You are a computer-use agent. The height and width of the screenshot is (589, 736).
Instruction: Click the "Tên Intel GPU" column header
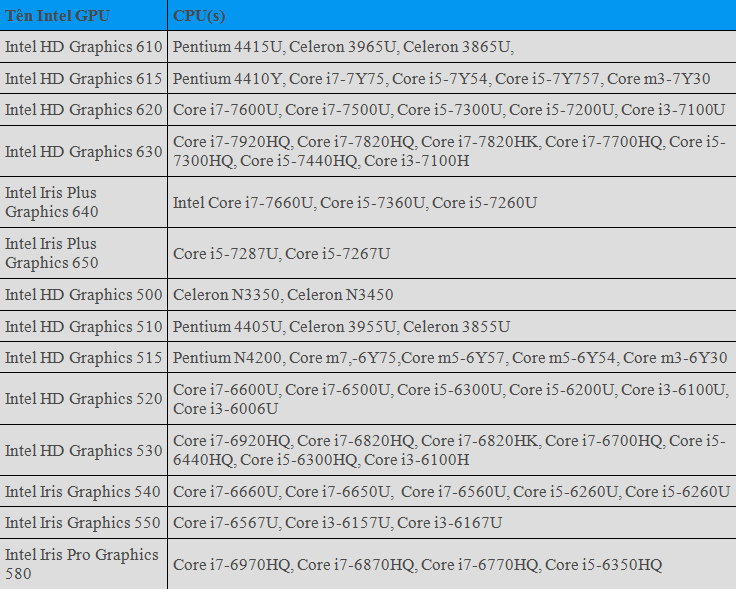pos(58,15)
